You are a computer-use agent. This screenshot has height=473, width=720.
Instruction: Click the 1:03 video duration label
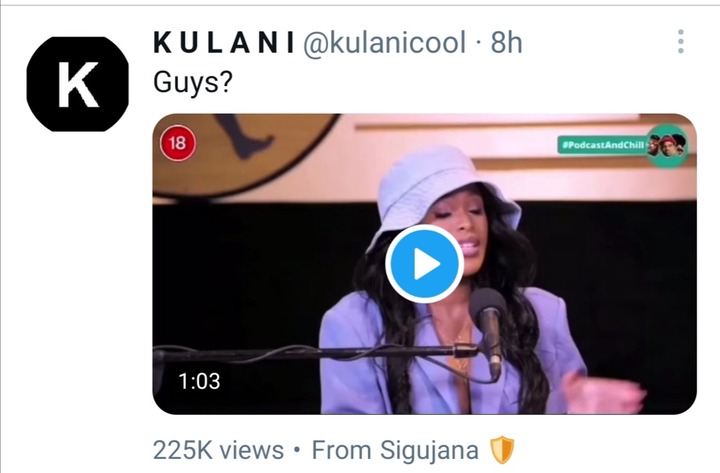(199, 381)
